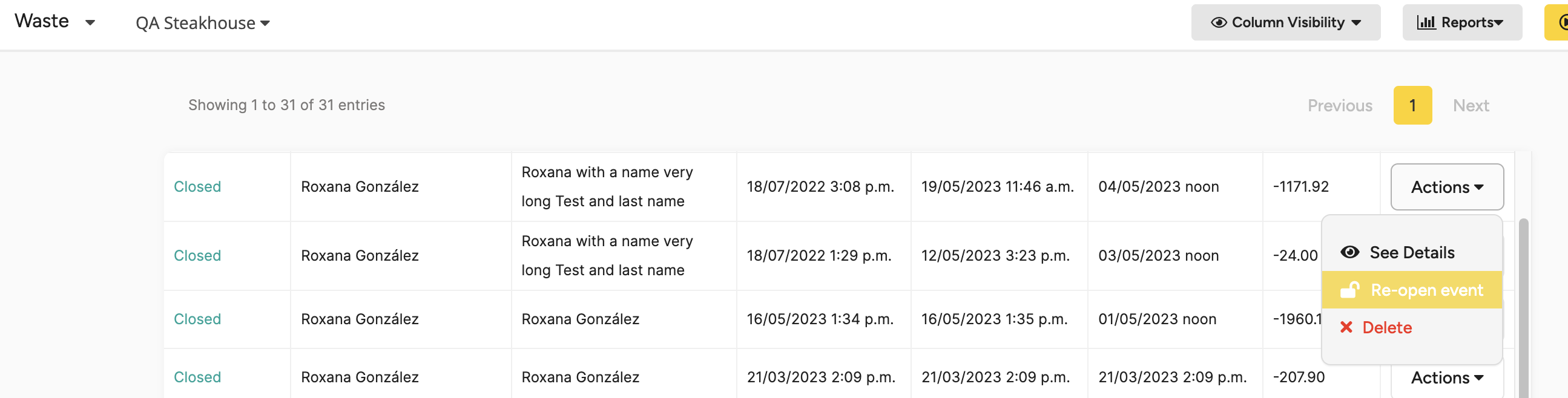Open Actions dropdown for the bottom row
The image size is (1568, 398).
pyautogui.click(x=1447, y=378)
